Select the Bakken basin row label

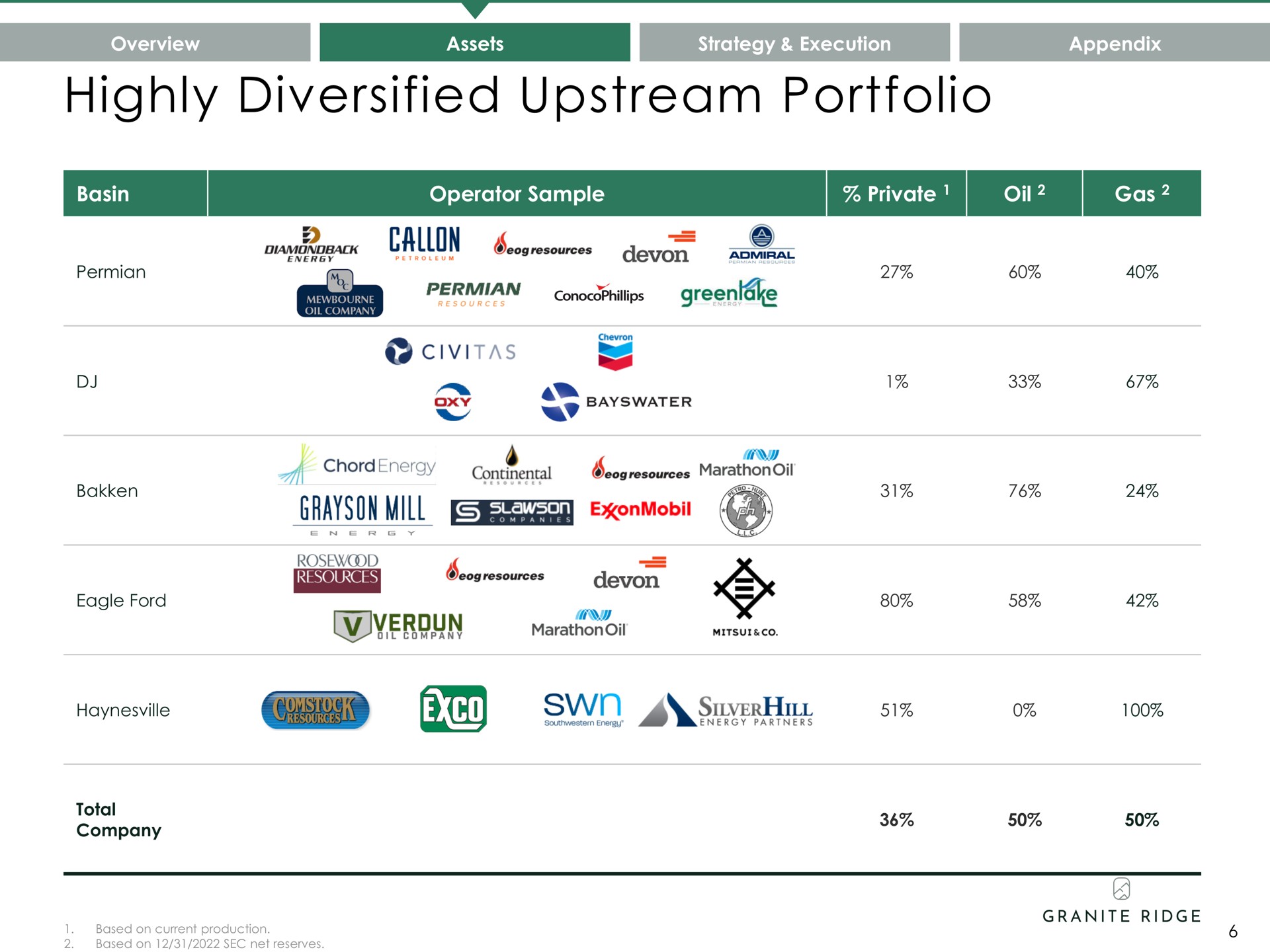tap(107, 491)
